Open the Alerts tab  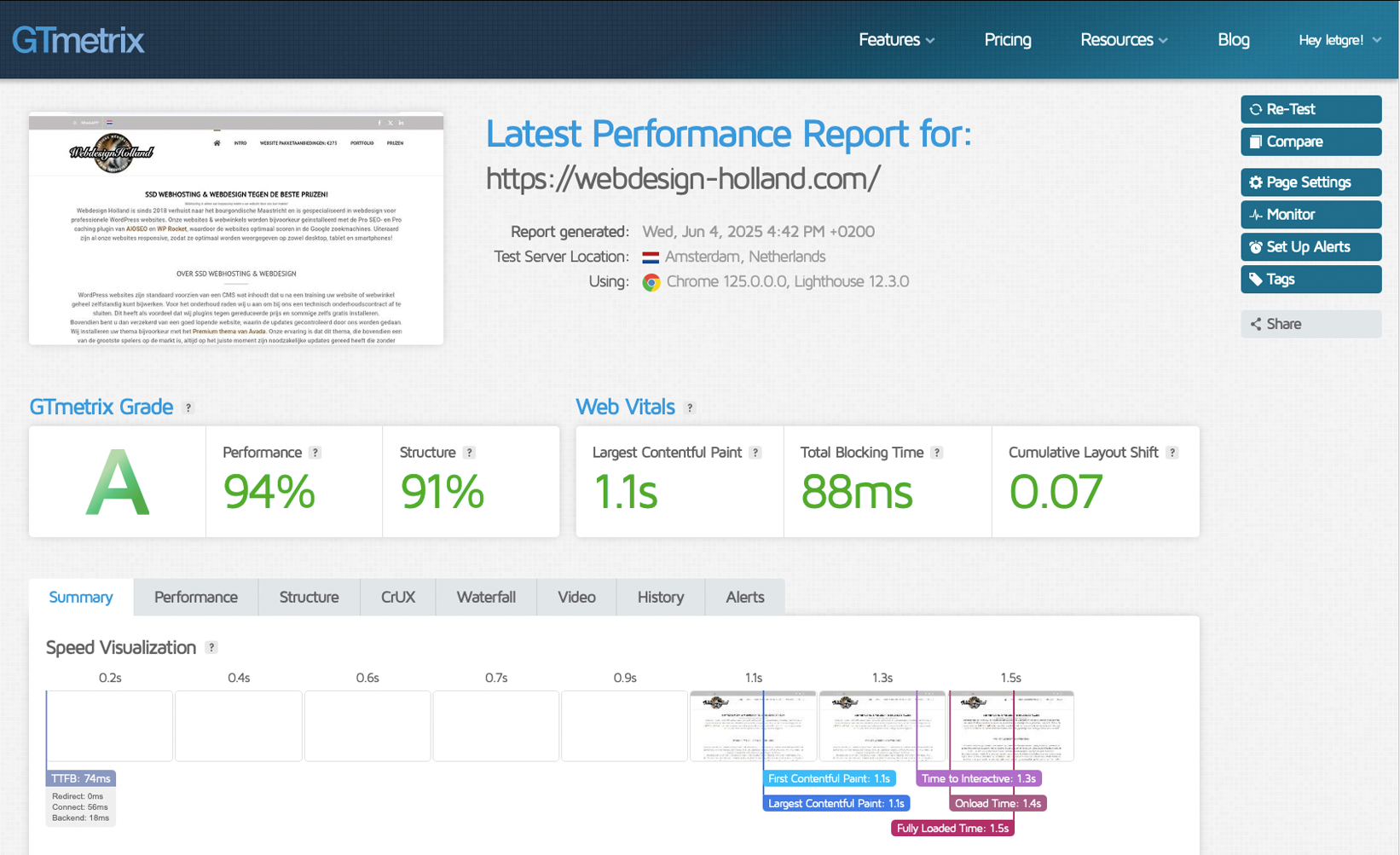click(745, 597)
